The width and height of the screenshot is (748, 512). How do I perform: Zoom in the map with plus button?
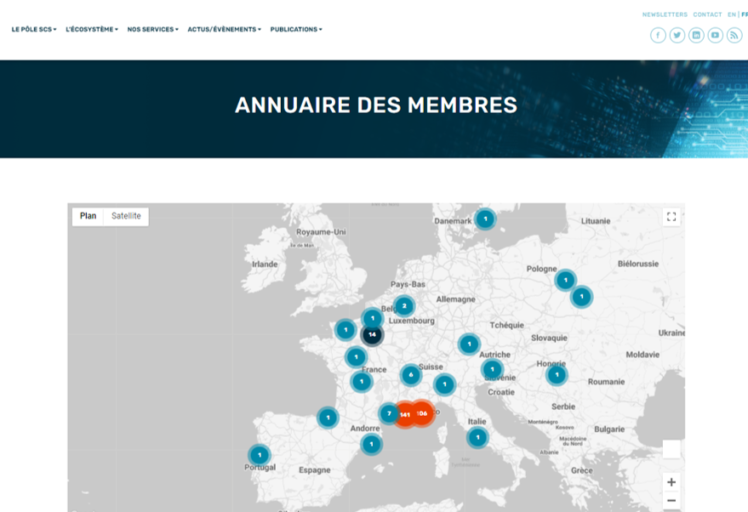[671, 482]
